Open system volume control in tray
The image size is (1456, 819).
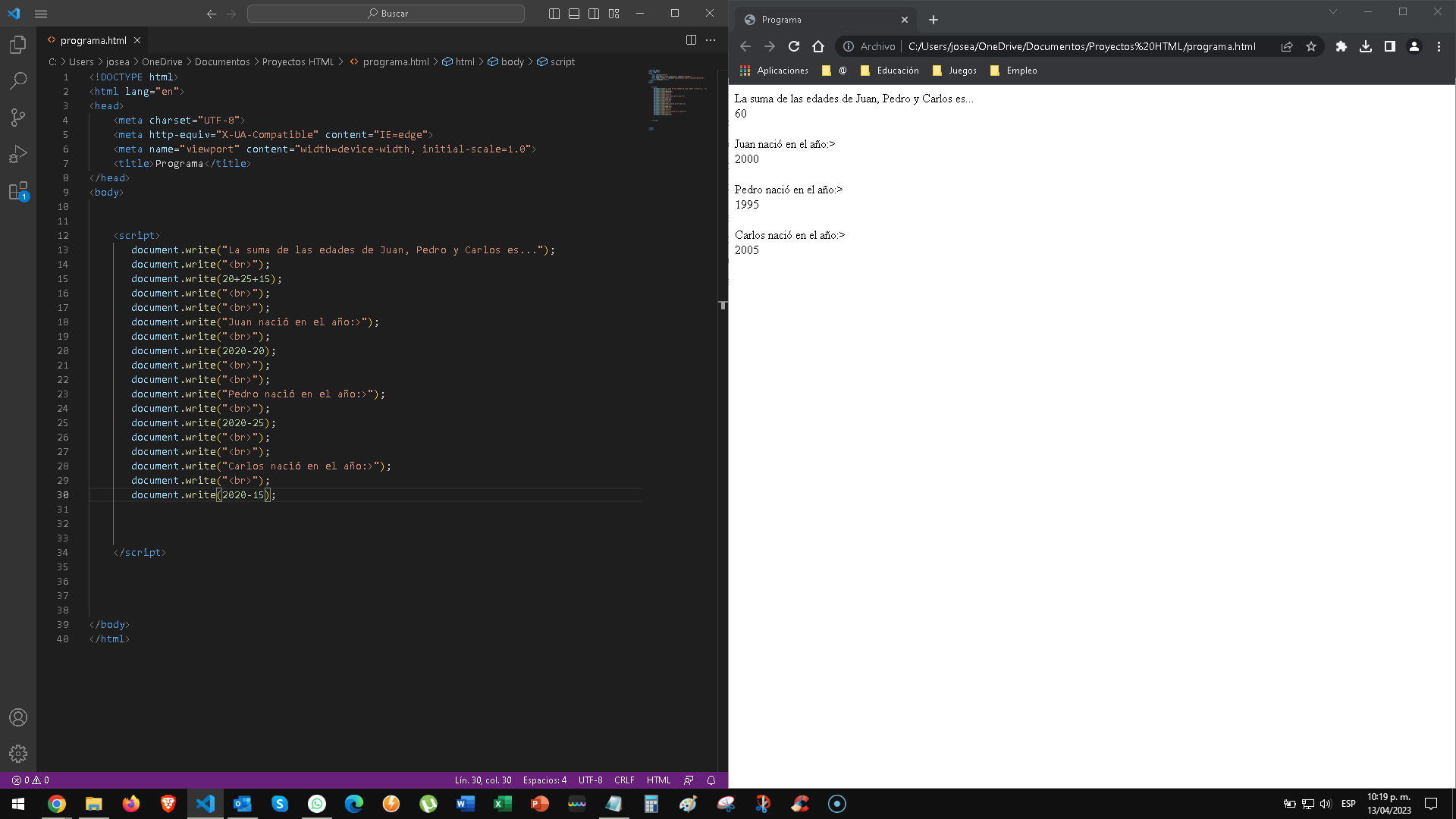tap(1326, 804)
